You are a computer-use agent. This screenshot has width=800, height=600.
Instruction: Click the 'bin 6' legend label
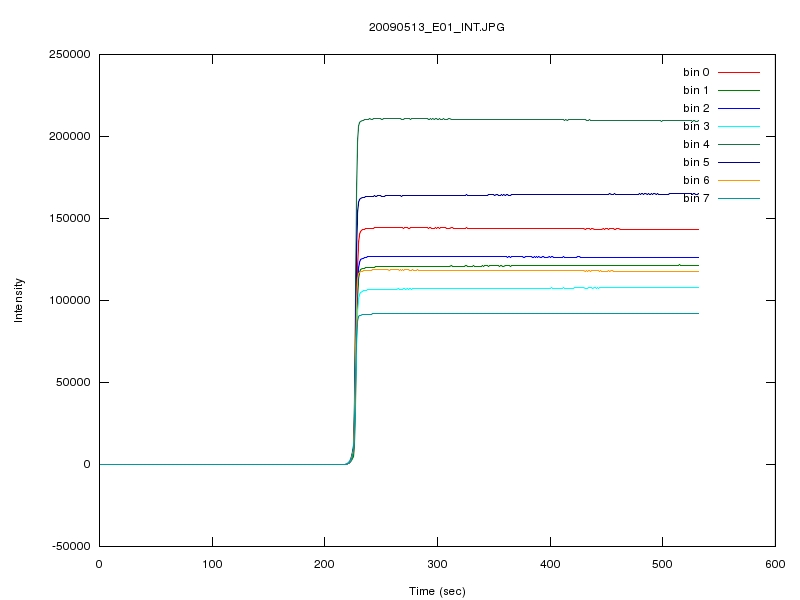696,180
